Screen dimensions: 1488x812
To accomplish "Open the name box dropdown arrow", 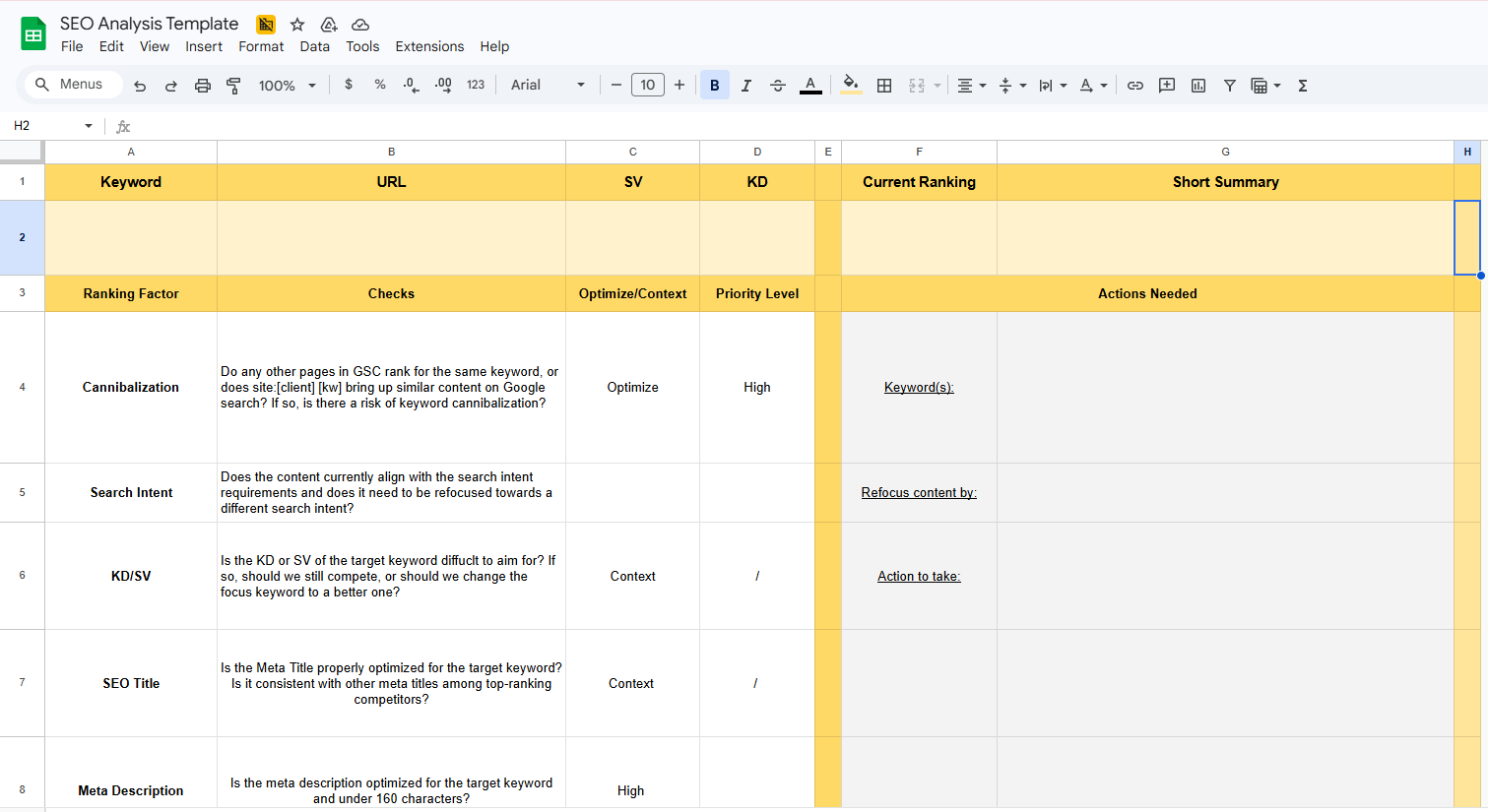I will click(89, 126).
